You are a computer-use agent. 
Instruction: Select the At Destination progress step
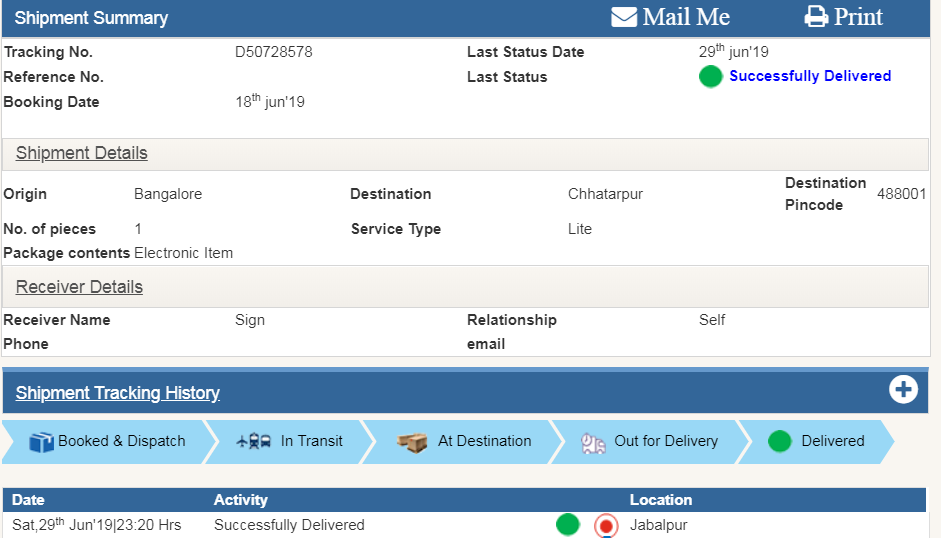tap(464, 441)
